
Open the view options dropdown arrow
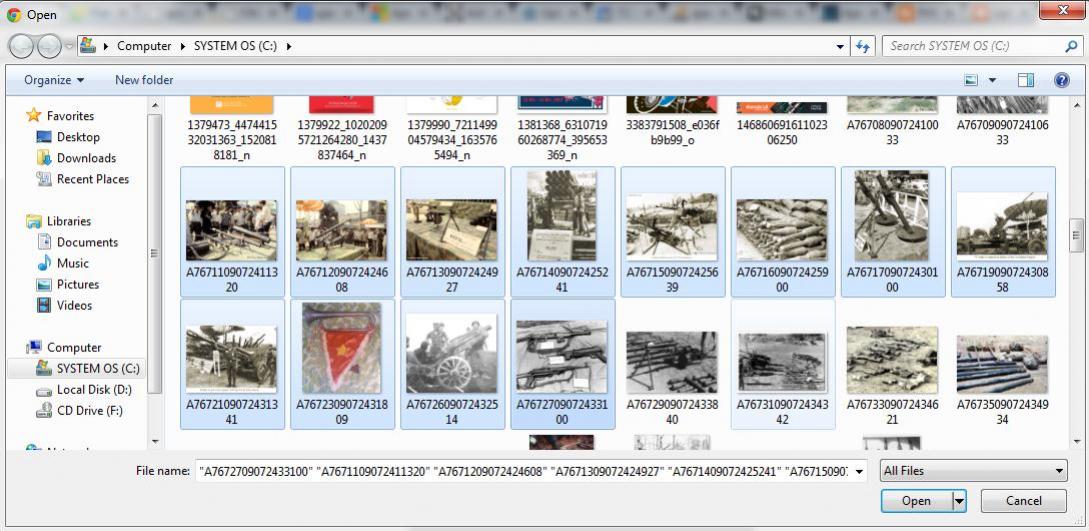pyautogui.click(x=992, y=81)
